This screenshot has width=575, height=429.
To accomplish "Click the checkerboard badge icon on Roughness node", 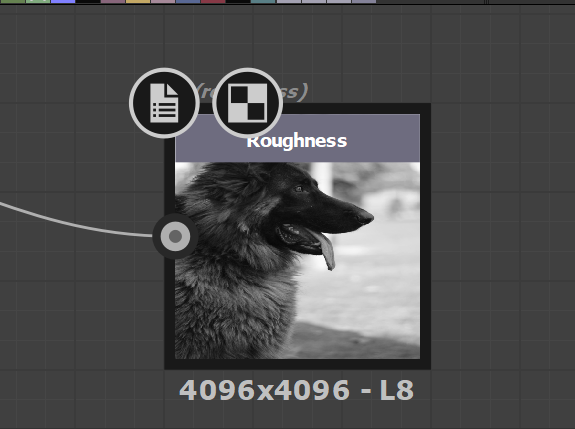I will click(x=248, y=103).
